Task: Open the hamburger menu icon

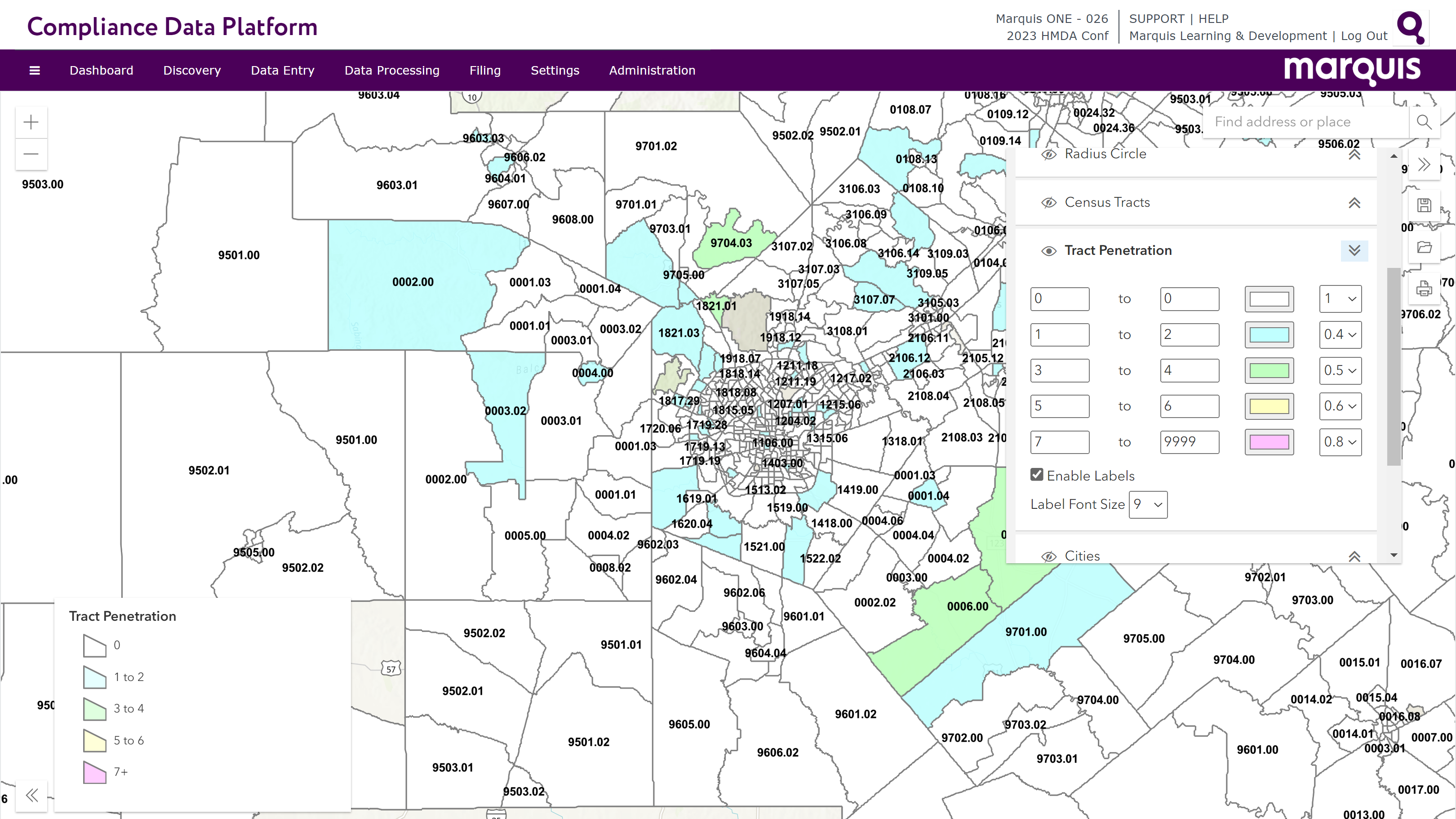Action: (35, 71)
